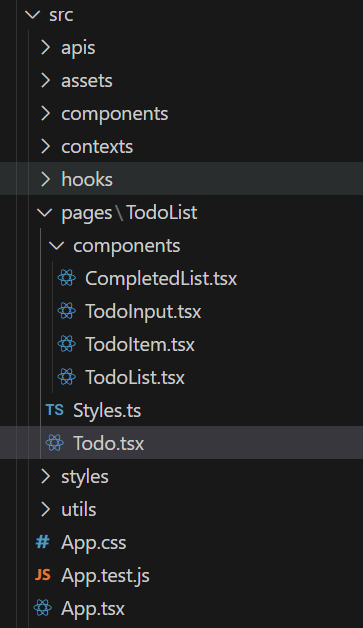The image size is (363, 628).
Task: Expand the hooks folder chevron
Action: tap(46, 179)
